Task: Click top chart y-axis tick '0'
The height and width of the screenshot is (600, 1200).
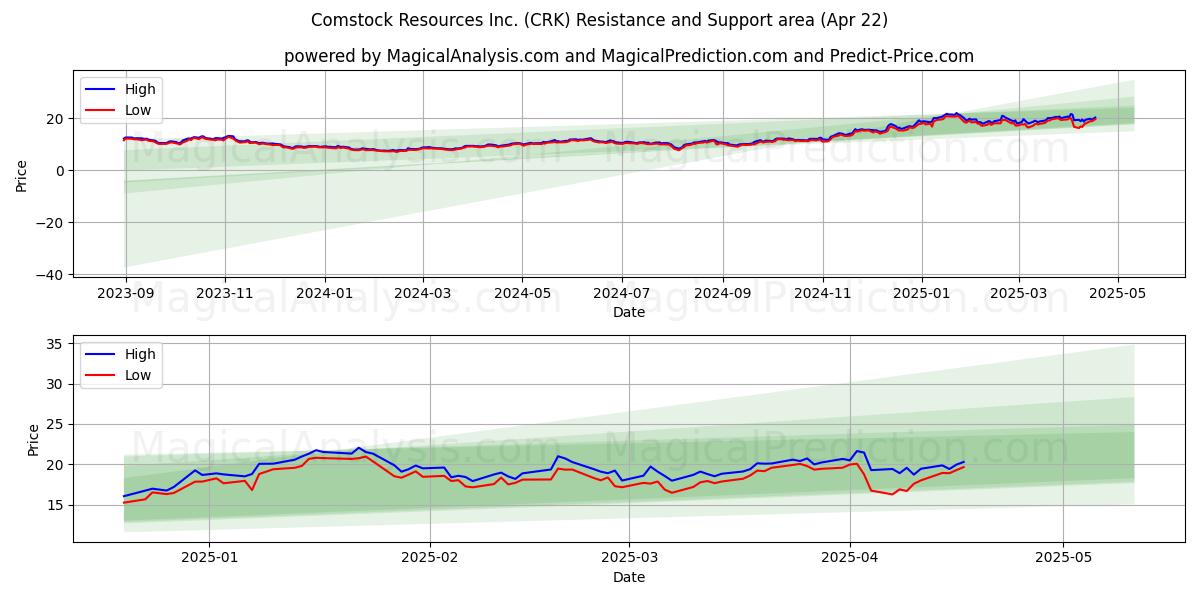Action: 62,171
